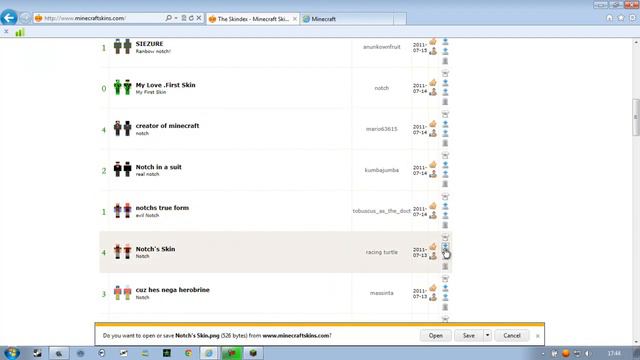The width and height of the screenshot is (640, 360).
Task: Open the Windows Start menu
Action: point(11,353)
